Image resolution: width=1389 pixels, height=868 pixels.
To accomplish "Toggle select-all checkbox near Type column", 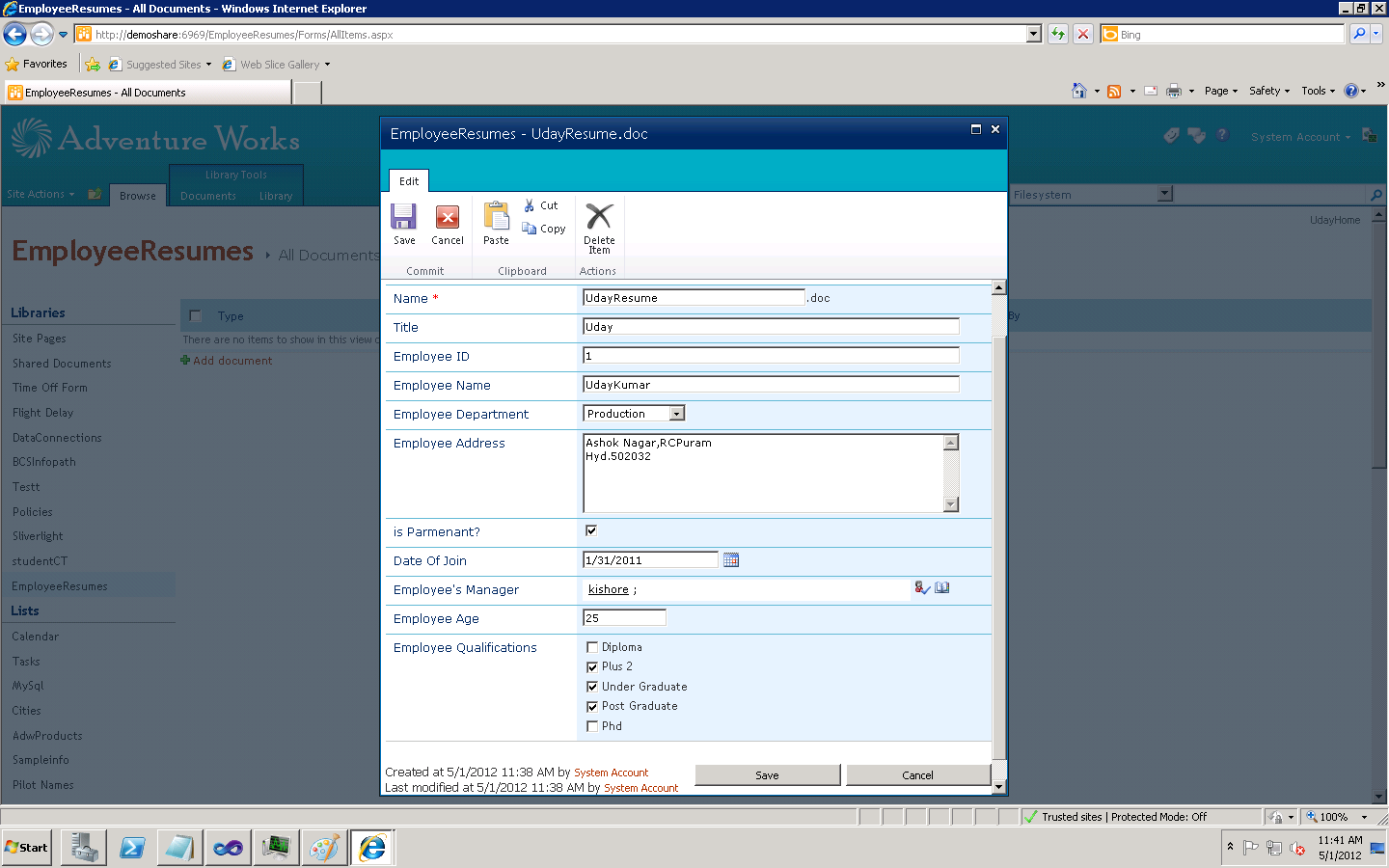I will pos(196,315).
